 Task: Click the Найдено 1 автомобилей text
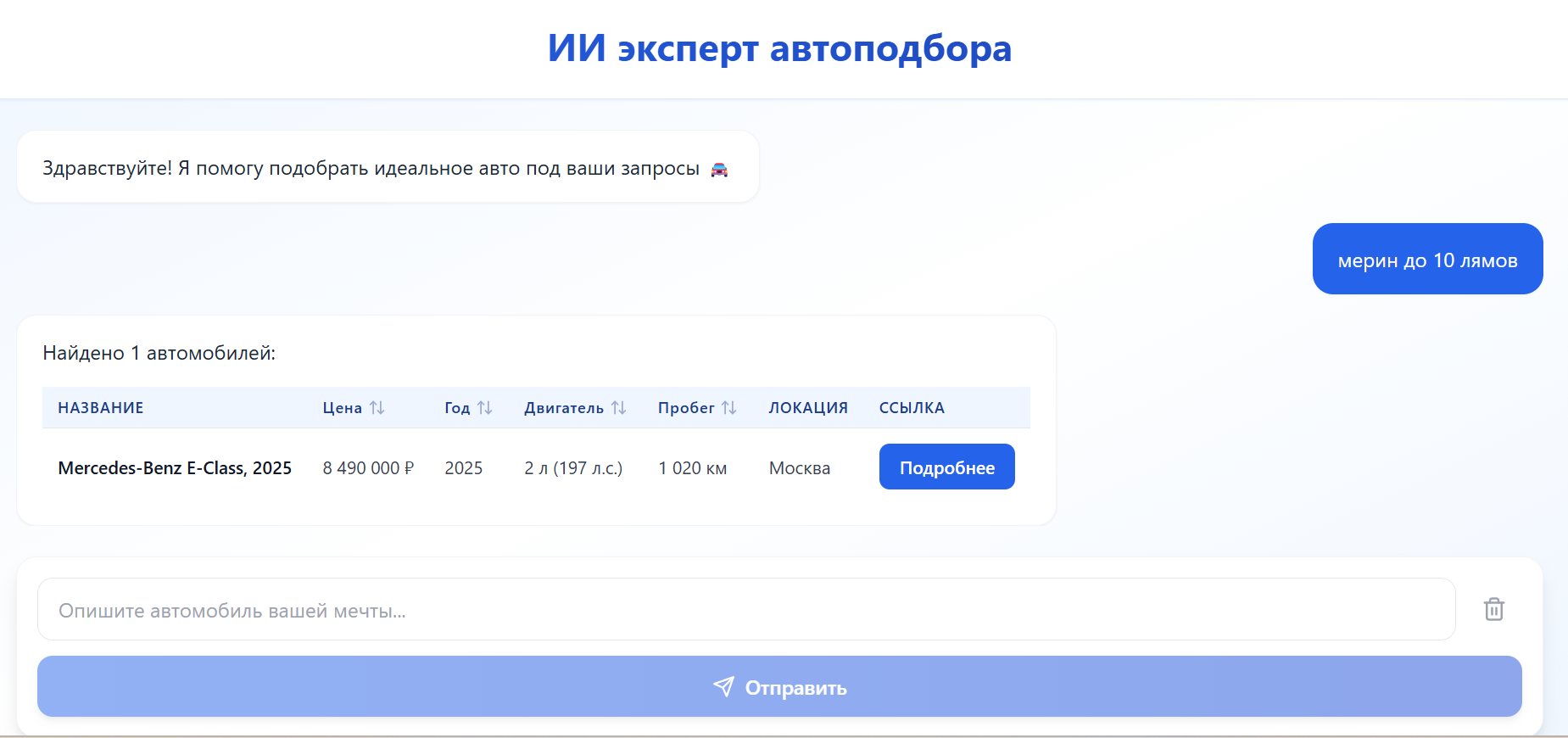coord(159,353)
